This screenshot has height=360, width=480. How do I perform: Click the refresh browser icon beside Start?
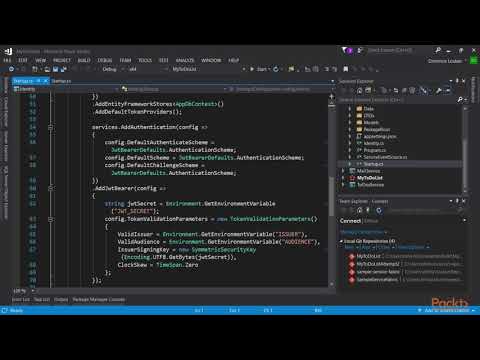click(x=276, y=69)
